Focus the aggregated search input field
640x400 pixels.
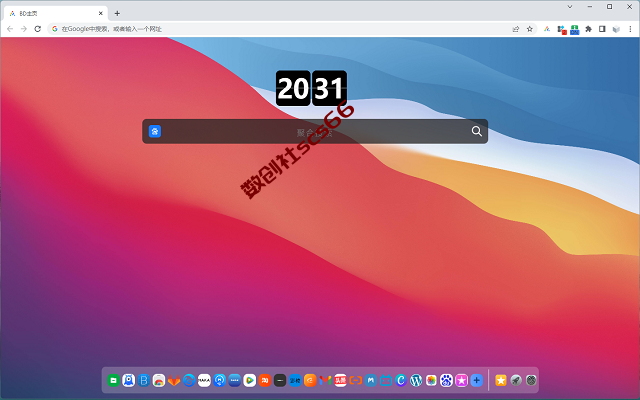pyautogui.click(x=315, y=131)
